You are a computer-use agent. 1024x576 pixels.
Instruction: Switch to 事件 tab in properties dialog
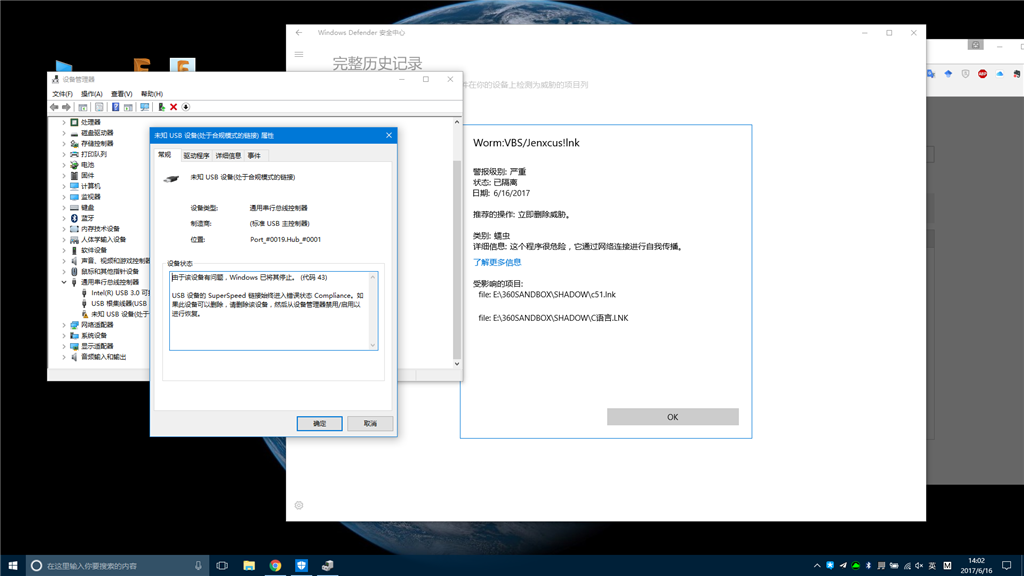pos(254,155)
